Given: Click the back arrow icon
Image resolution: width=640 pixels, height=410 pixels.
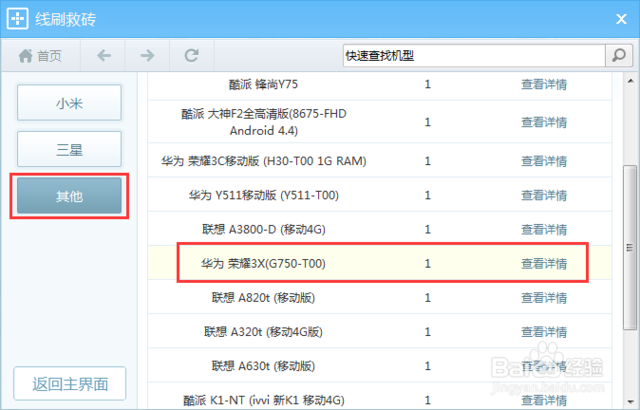Looking at the screenshot, I should pyautogui.click(x=104, y=55).
